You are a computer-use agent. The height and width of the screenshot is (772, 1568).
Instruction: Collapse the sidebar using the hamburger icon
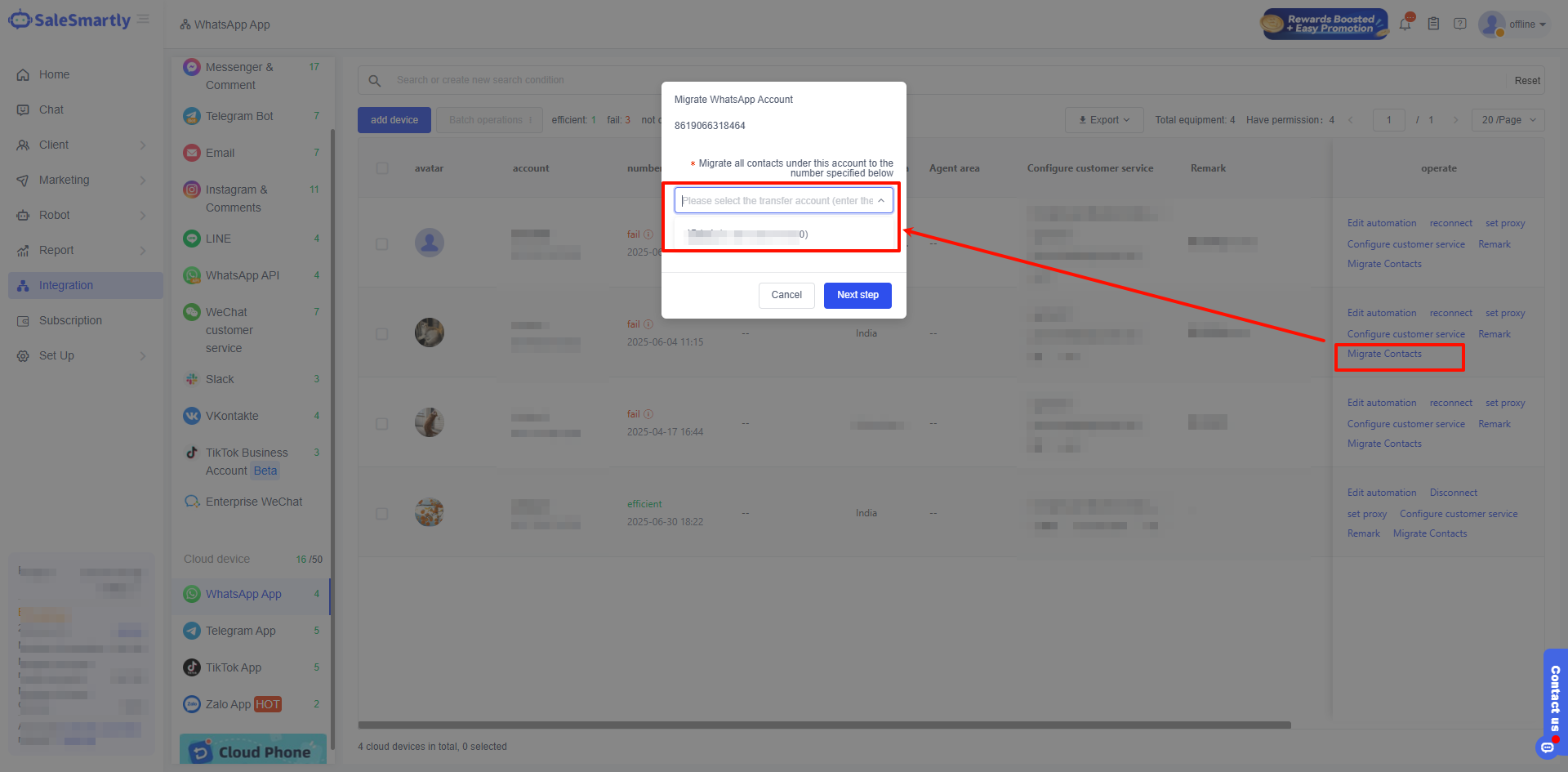pos(144,20)
